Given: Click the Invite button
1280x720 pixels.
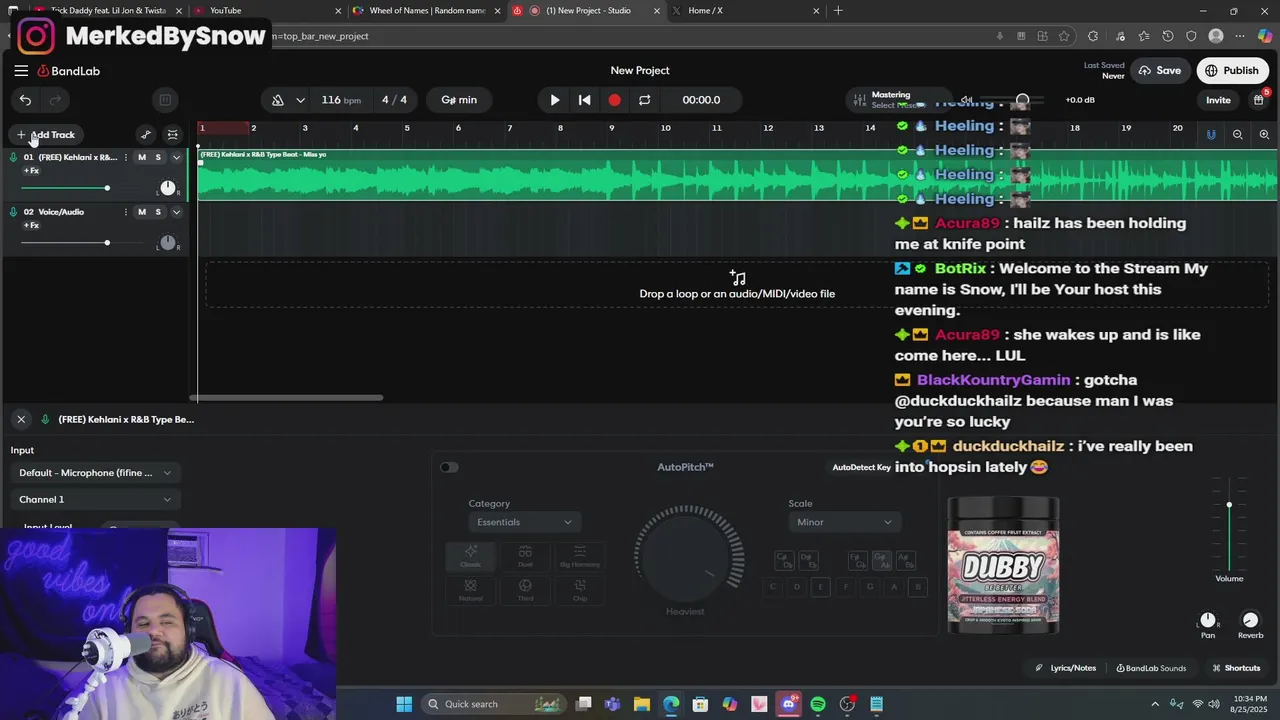Looking at the screenshot, I should (1218, 100).
